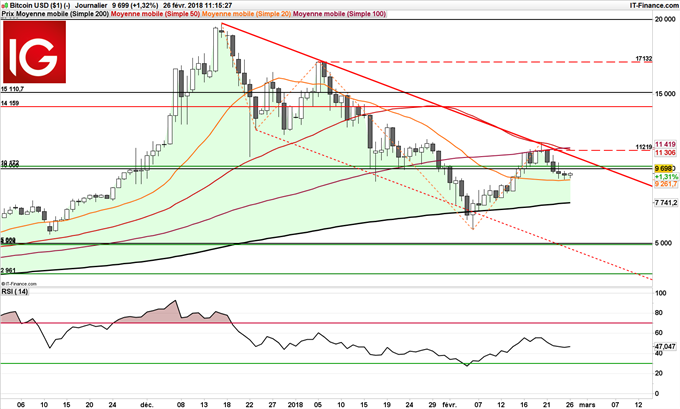Click the IG logo

[x=35, y=52]
